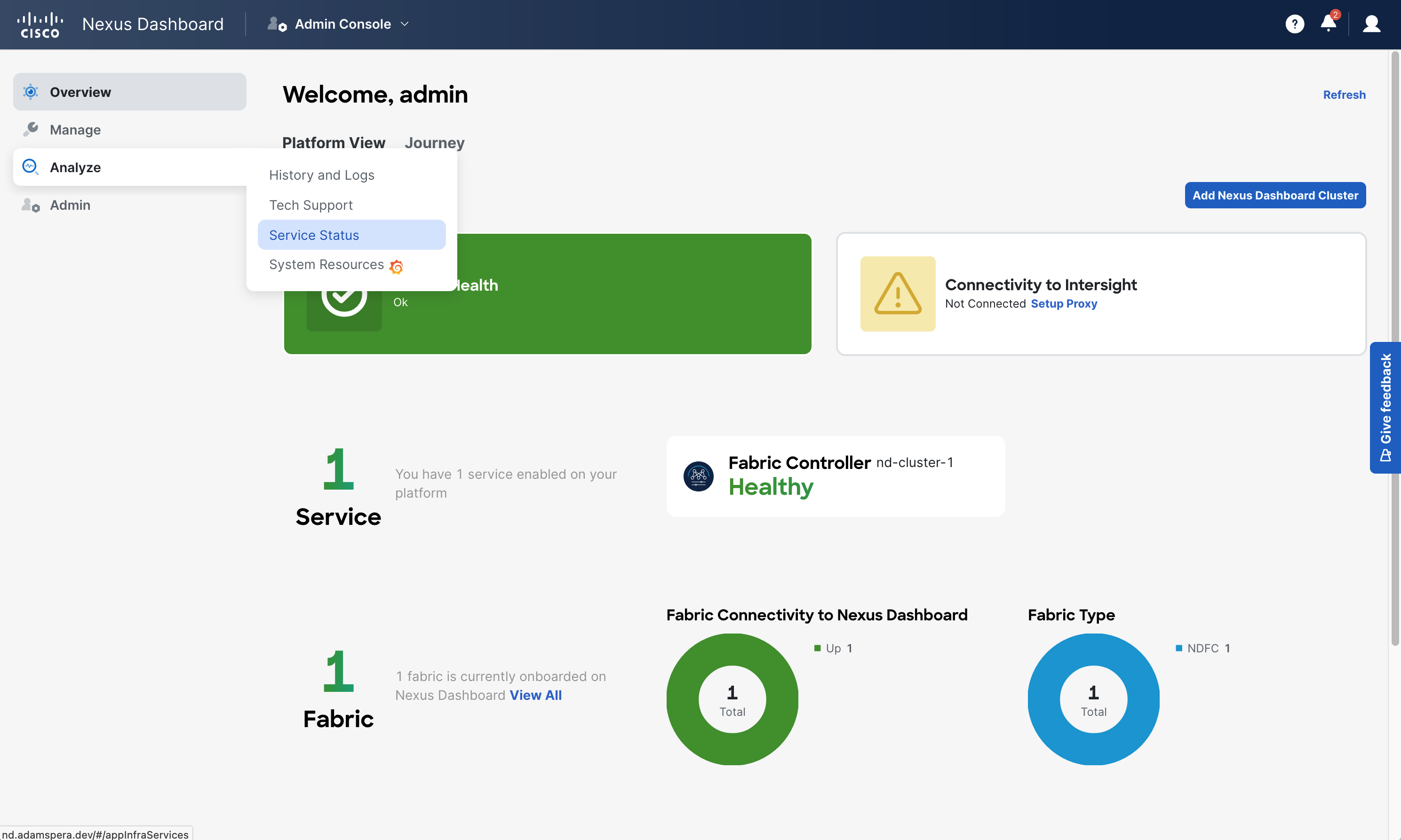Screen dimensions: 1401x840
Task: Click the green cluster health Ok card
Action: click(x=548, y=294)
